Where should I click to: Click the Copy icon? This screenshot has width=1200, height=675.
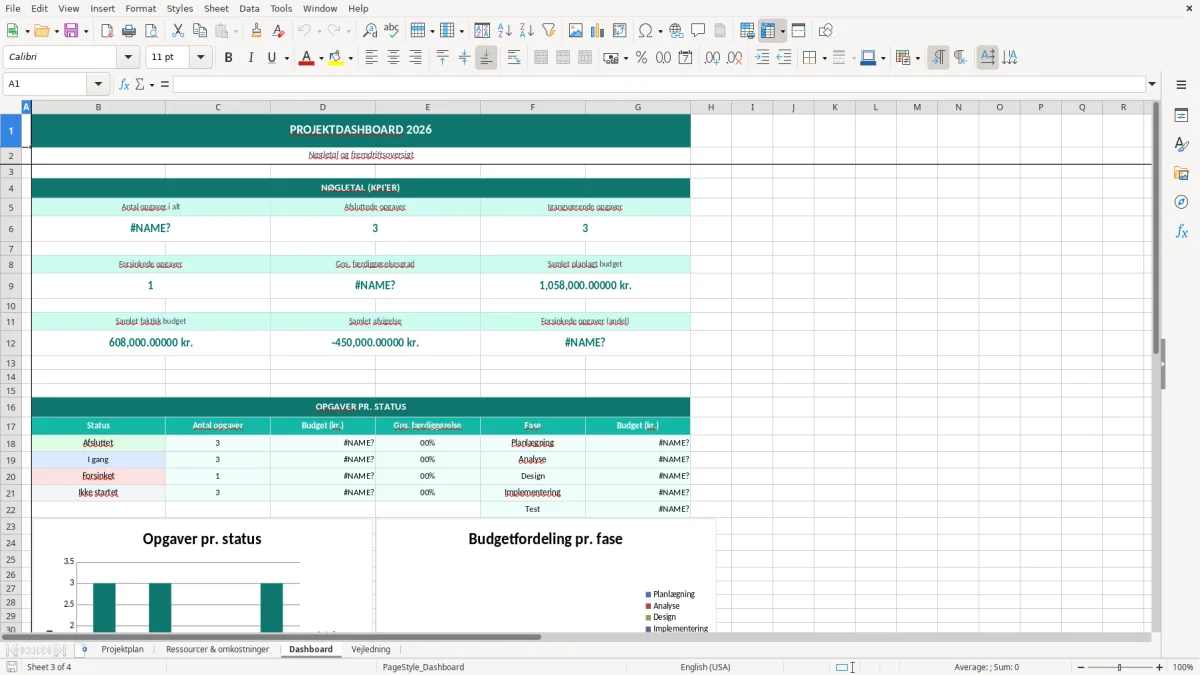point(200,31)
